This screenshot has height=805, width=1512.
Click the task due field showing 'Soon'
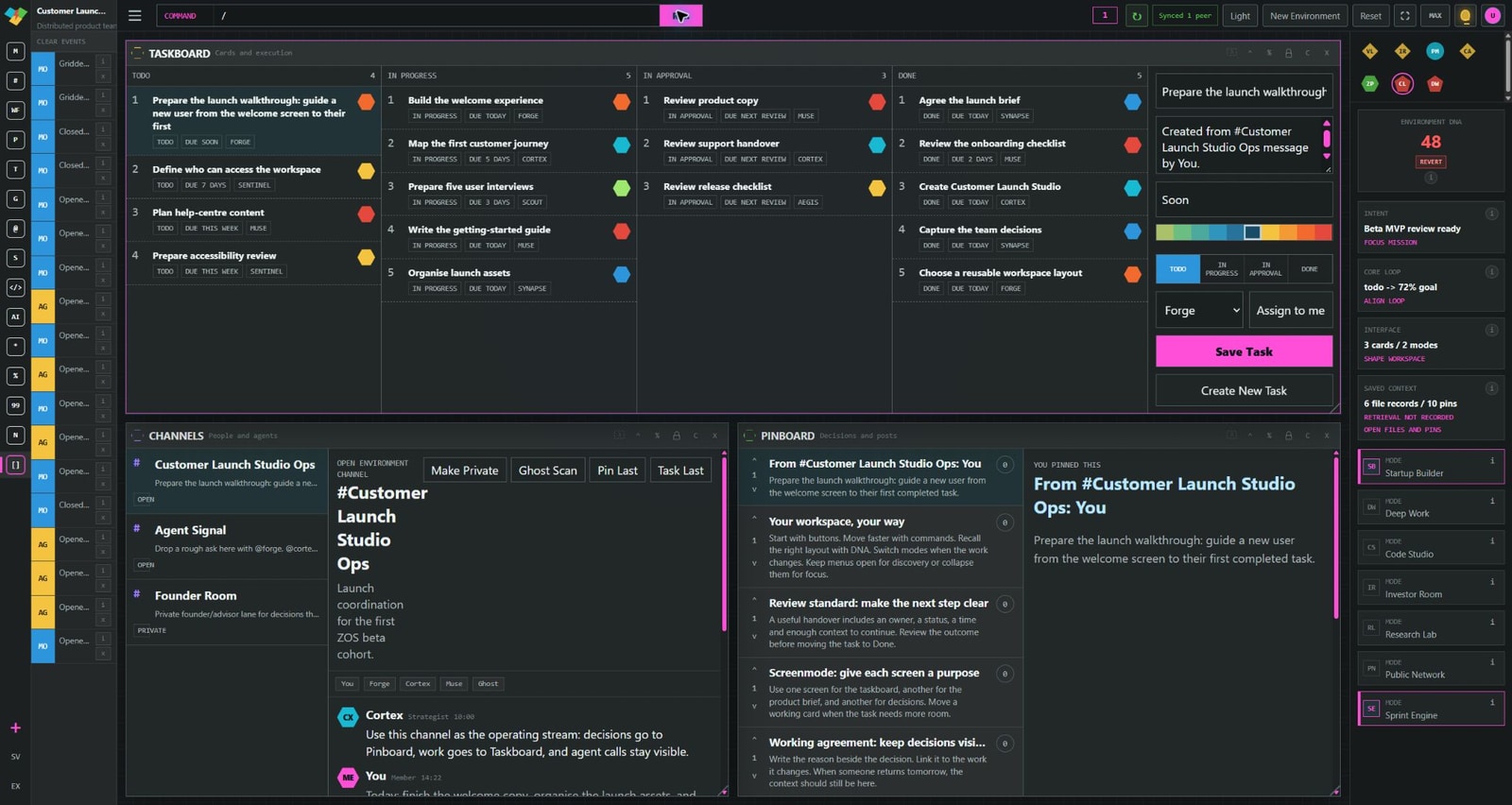tap(1244, 200)
